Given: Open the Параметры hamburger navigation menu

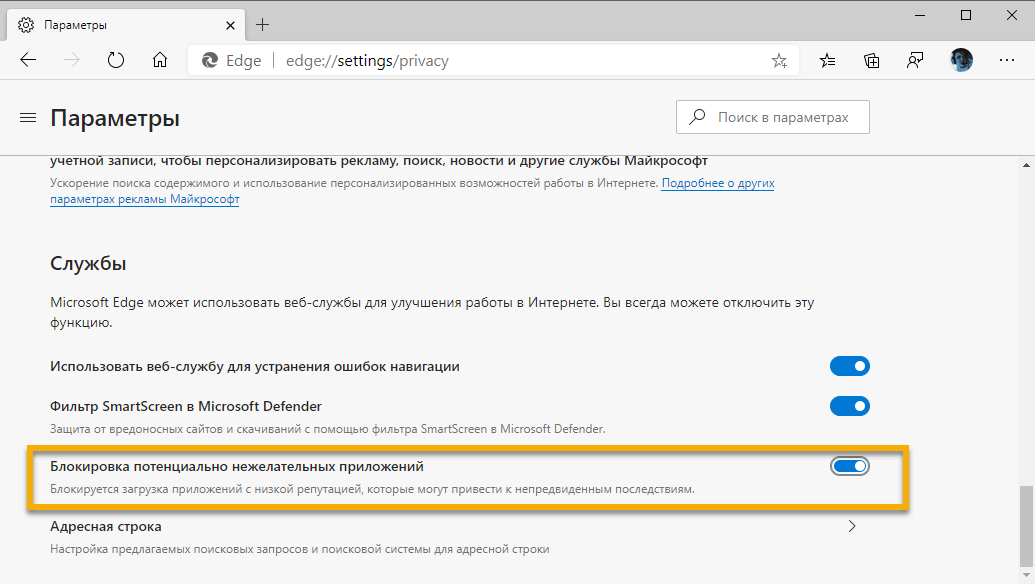Looking at the screenshot, I should point(28,118).
